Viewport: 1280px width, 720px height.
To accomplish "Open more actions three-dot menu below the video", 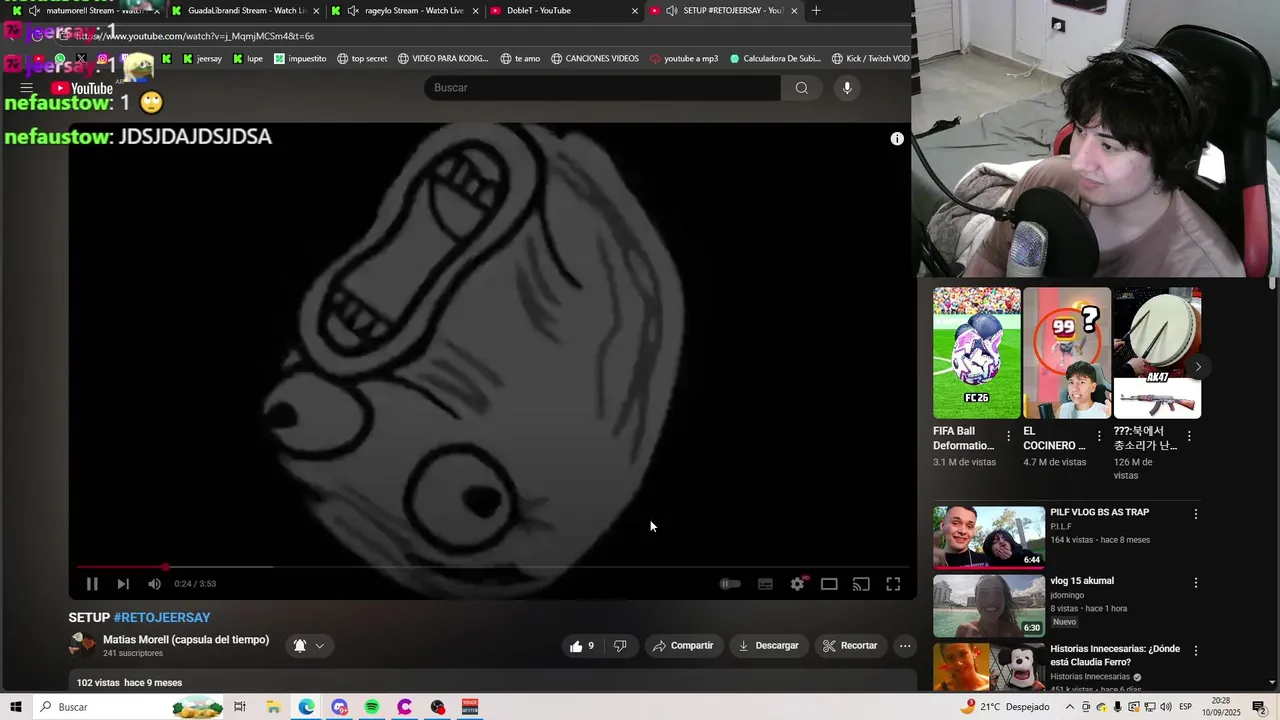I will [905, 646].
